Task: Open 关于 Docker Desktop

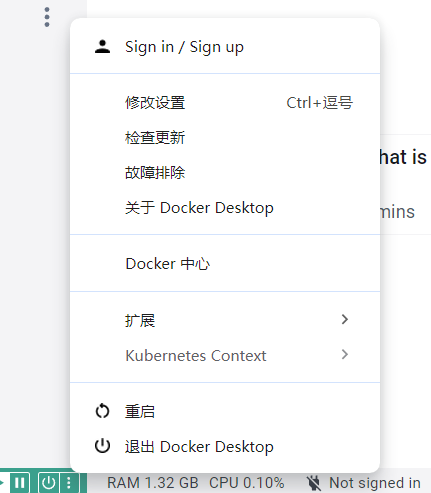Action: pos(225,208)
